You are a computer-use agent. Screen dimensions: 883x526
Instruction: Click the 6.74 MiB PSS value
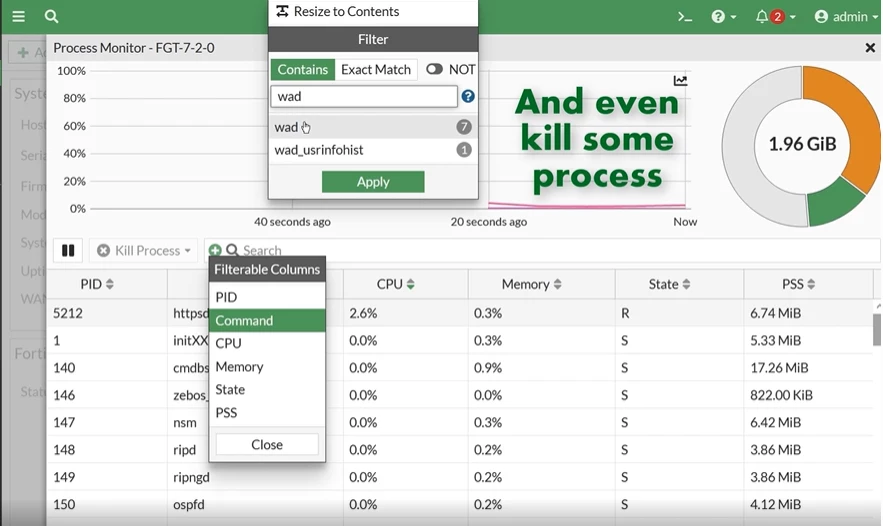point(775,313)
